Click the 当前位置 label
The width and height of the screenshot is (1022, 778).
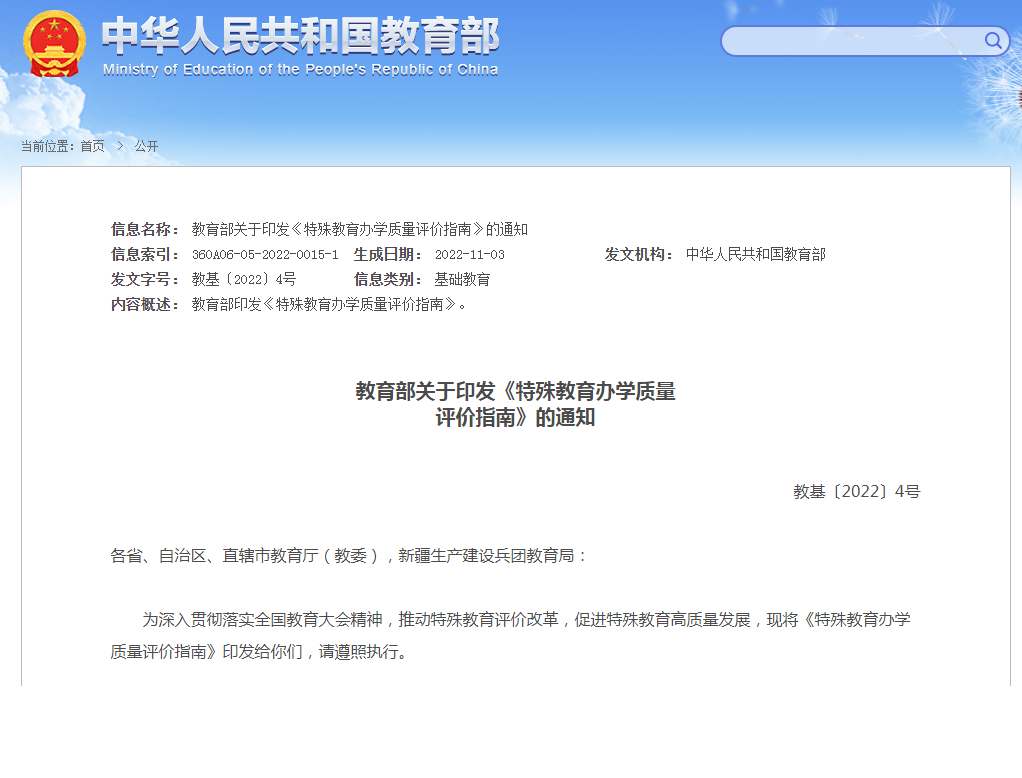click(x=47, y=146)
